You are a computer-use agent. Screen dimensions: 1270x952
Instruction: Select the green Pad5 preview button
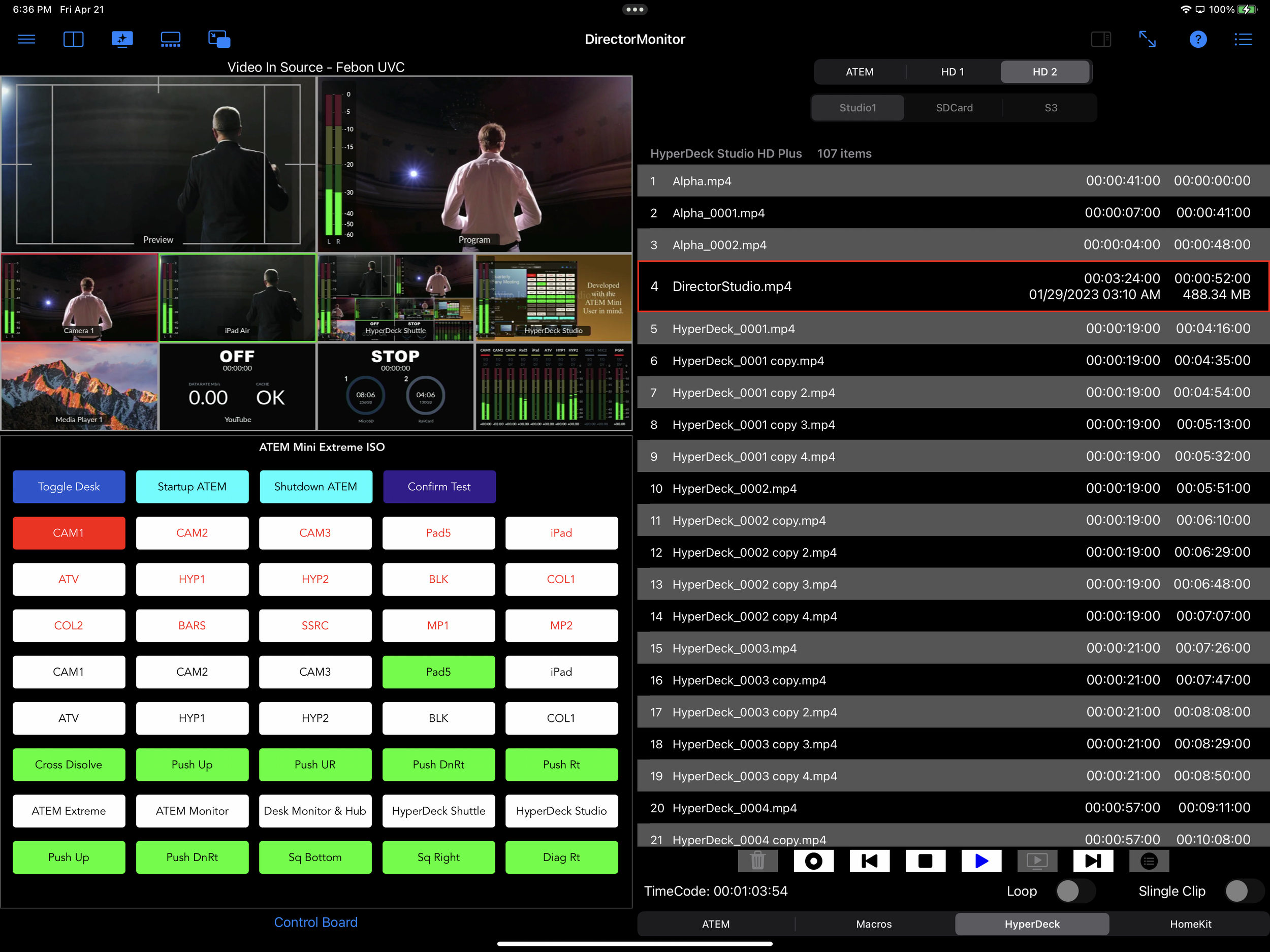click(x=438, y=672)
